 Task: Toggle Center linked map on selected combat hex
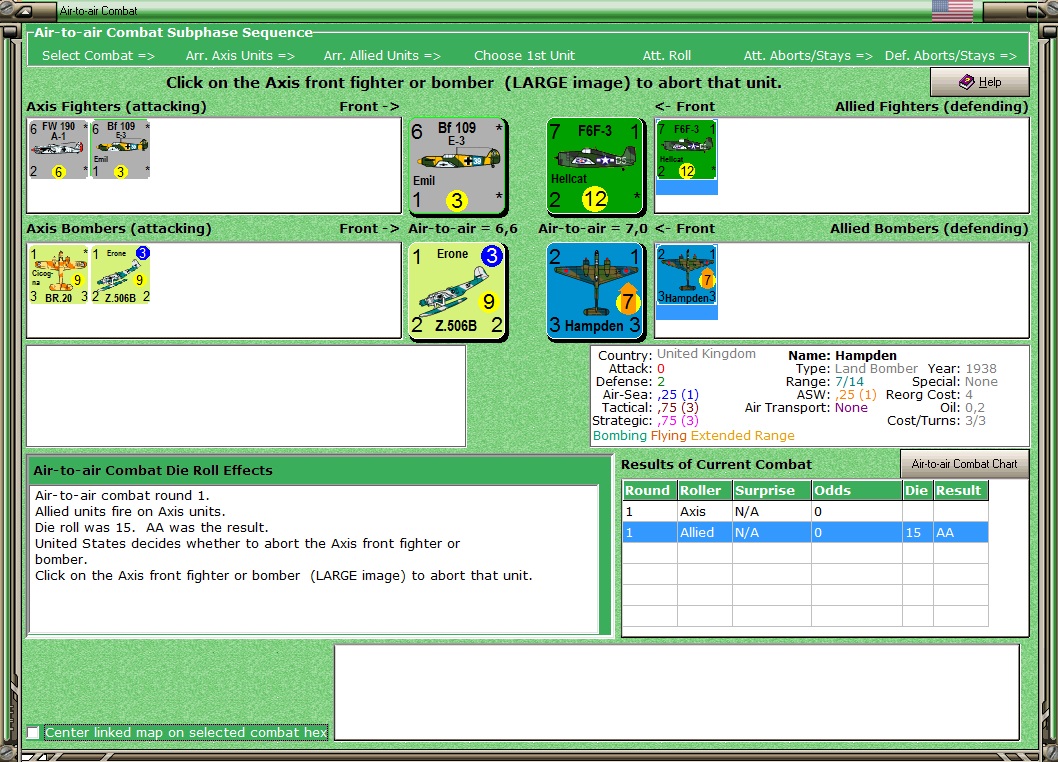click(x=32, y=733)
